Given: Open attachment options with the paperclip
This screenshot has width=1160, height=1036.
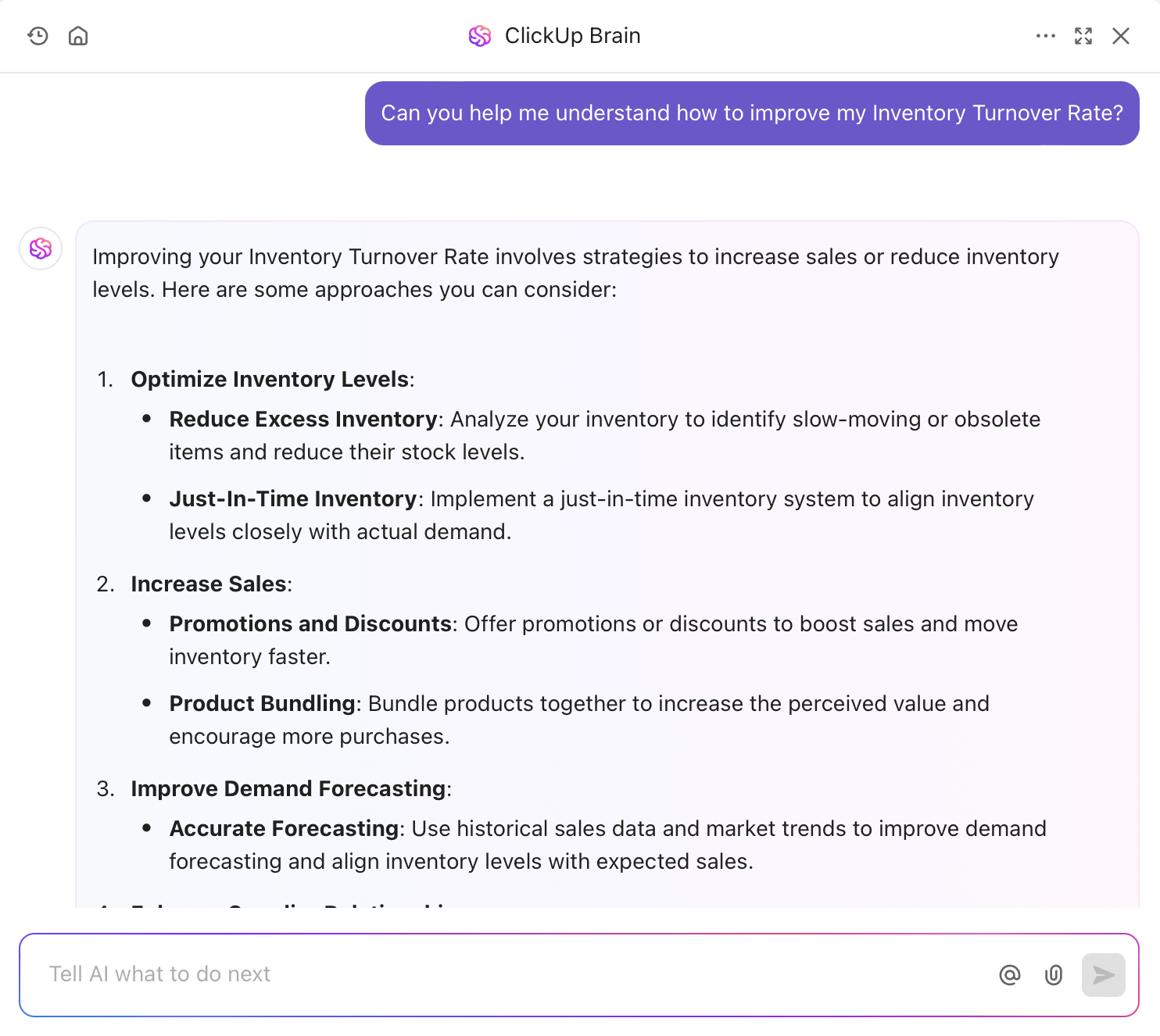Looking at the screenshot, I should coord(1053,975).
